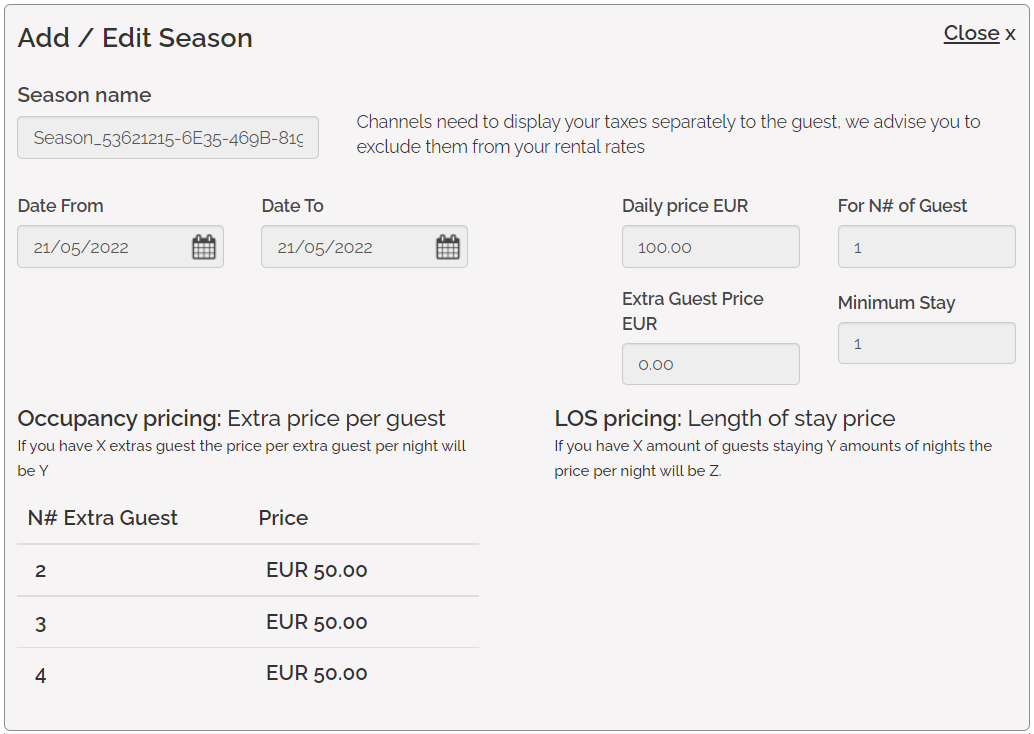Close the Add / Edit Season dialog

[x=978, y=34]
